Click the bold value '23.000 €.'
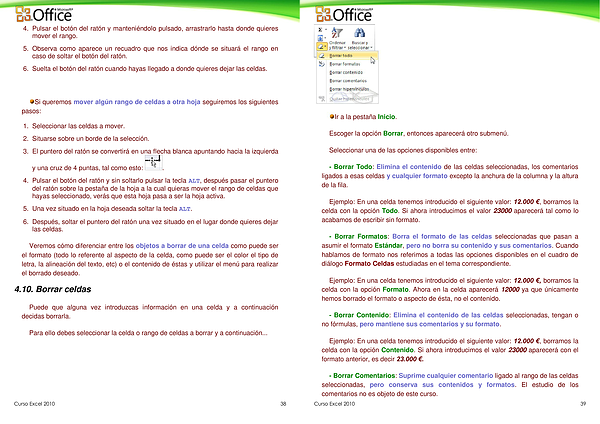The image size is (600, 424). click(410, 359)
